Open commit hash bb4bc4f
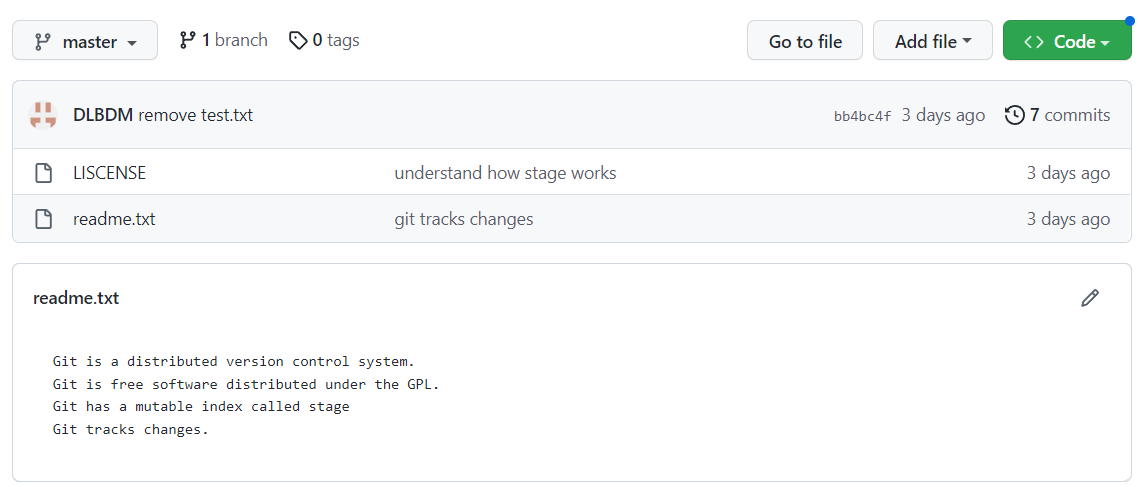This screenshot has height=487, width=1138. click(862, 116)
